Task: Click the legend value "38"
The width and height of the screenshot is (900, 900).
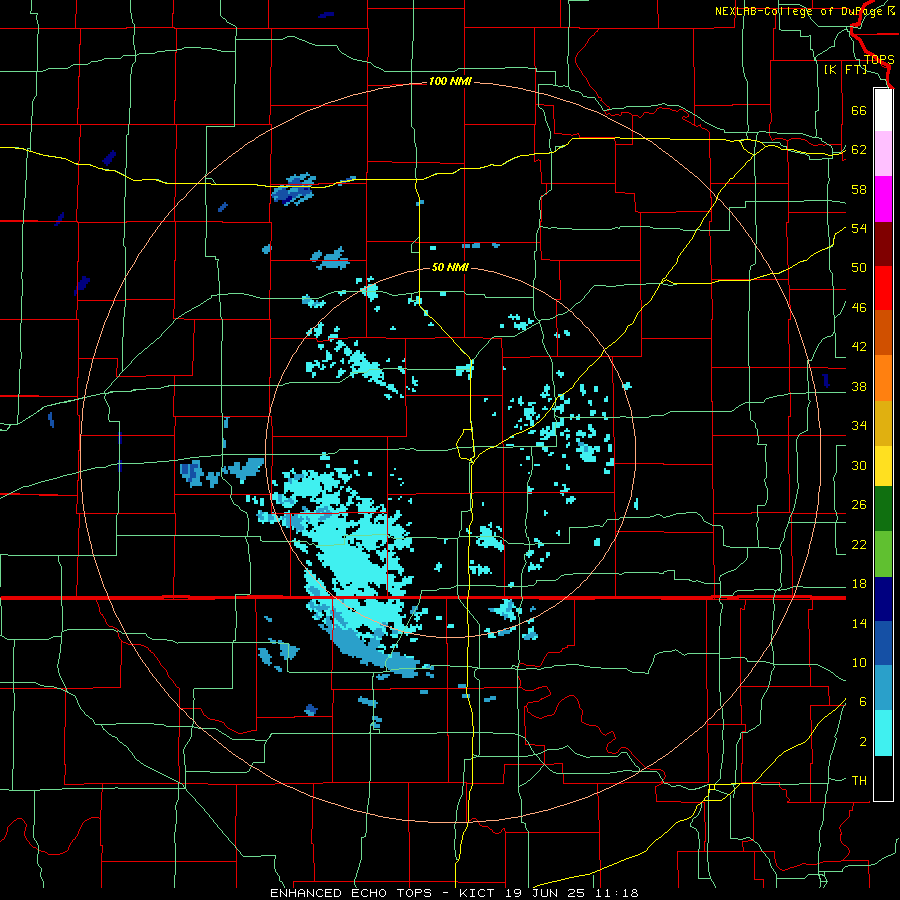Action: click(859, 386)
